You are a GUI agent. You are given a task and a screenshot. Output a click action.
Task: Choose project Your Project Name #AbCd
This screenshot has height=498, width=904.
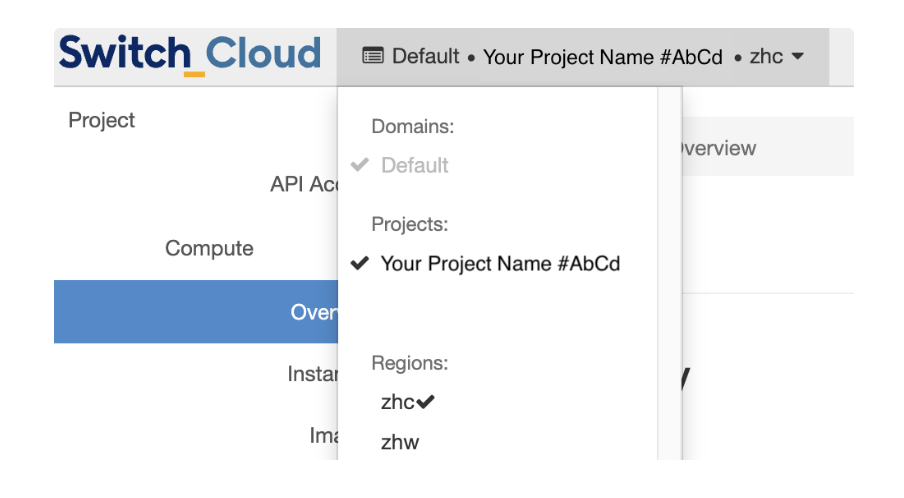point(500,264)
